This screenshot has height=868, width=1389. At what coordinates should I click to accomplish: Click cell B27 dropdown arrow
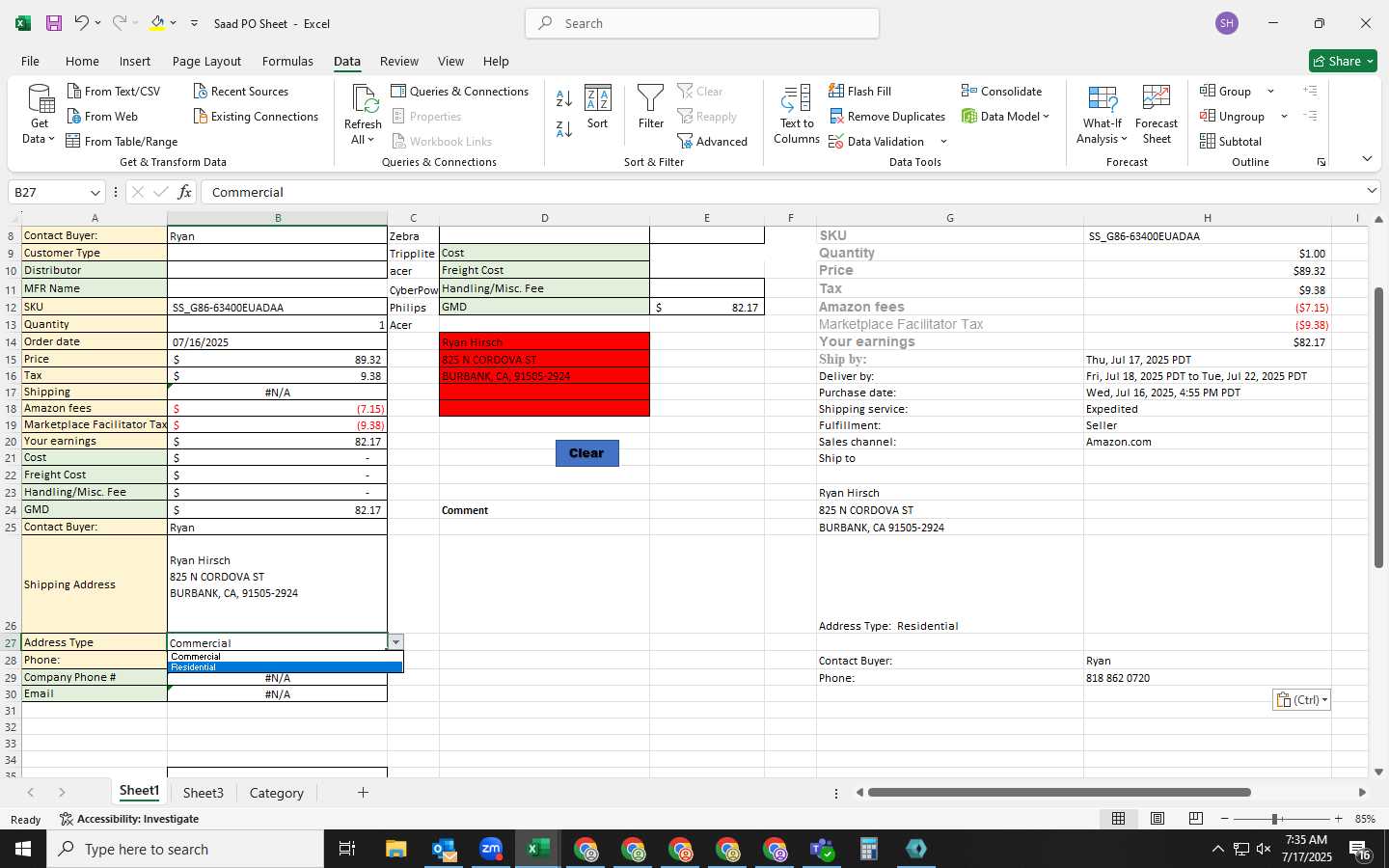coord(395,642)
